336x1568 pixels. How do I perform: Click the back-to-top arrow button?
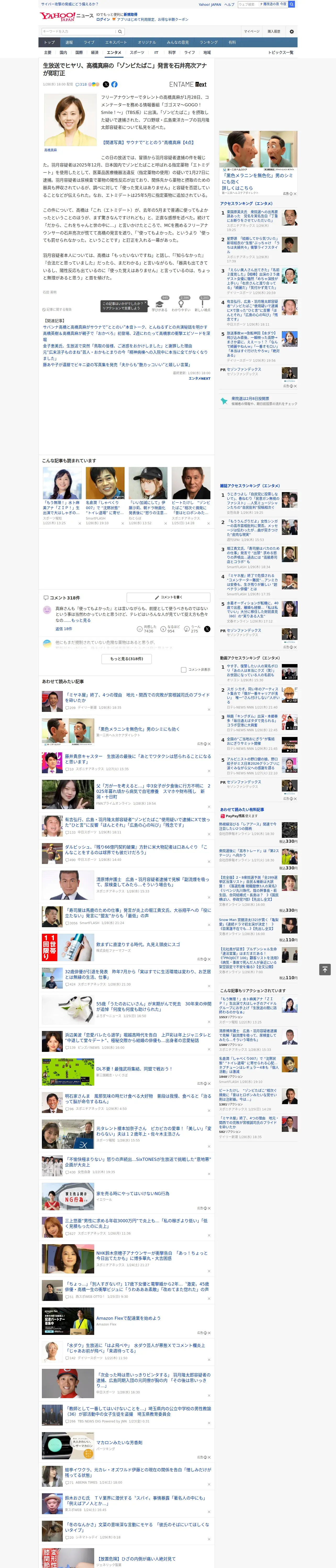point(325,970)
